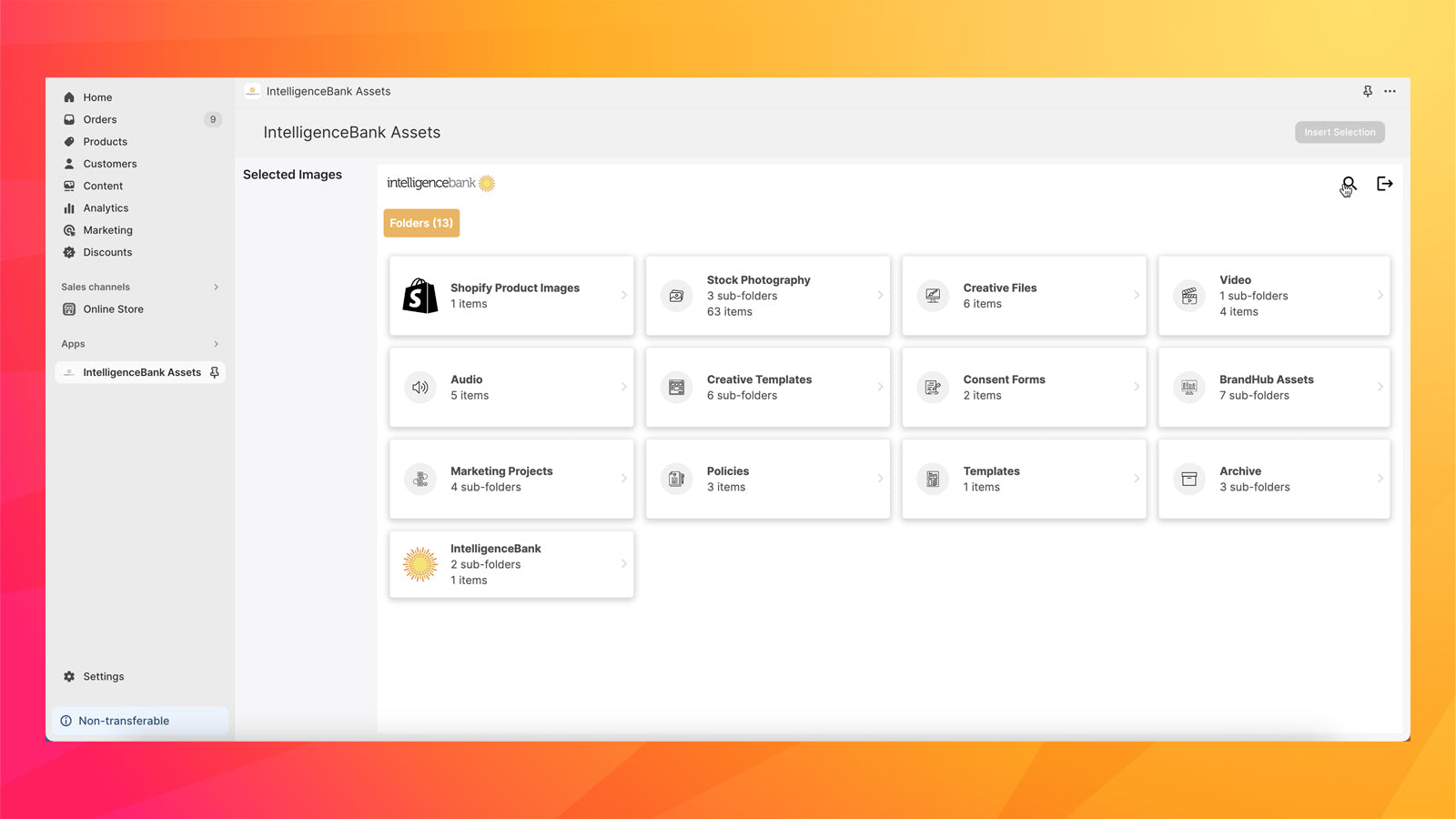Viewport: 1456px width, 819px height.
Task: Go to Orders in the sidebar
Action: tap(100, 119)
